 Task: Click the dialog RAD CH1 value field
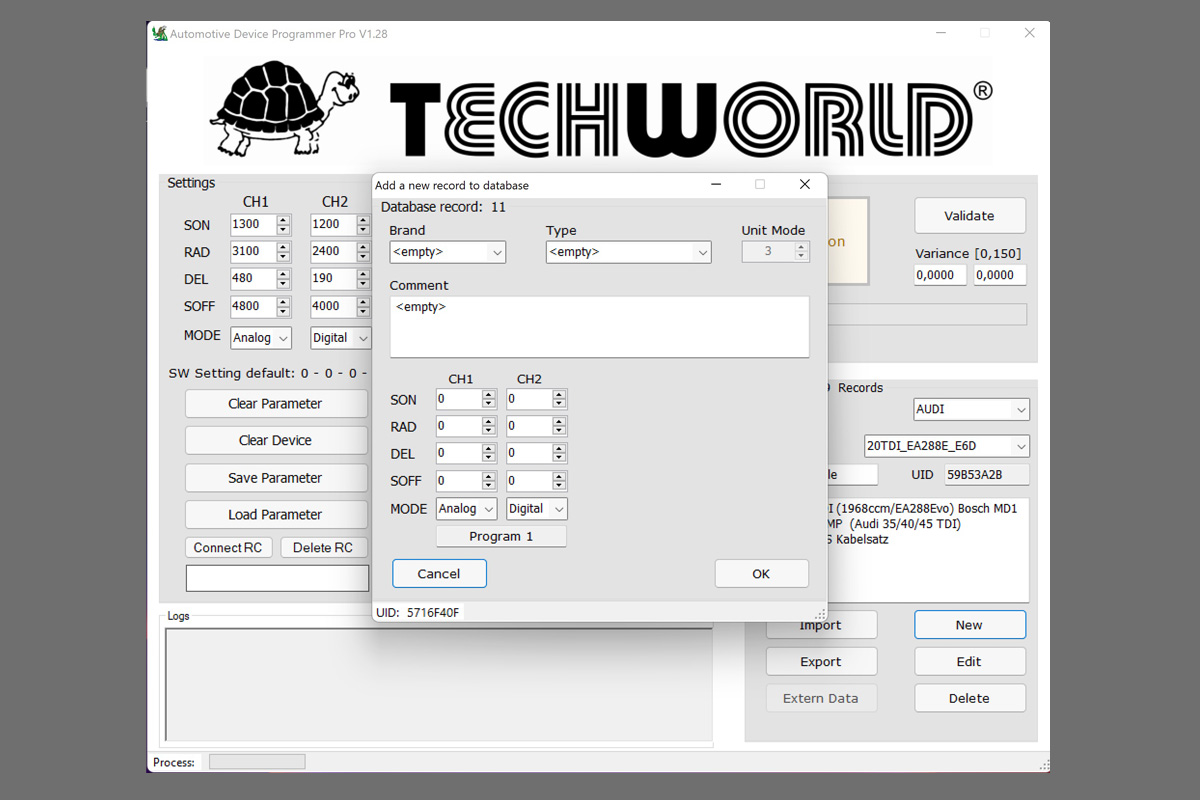(459, 427)
